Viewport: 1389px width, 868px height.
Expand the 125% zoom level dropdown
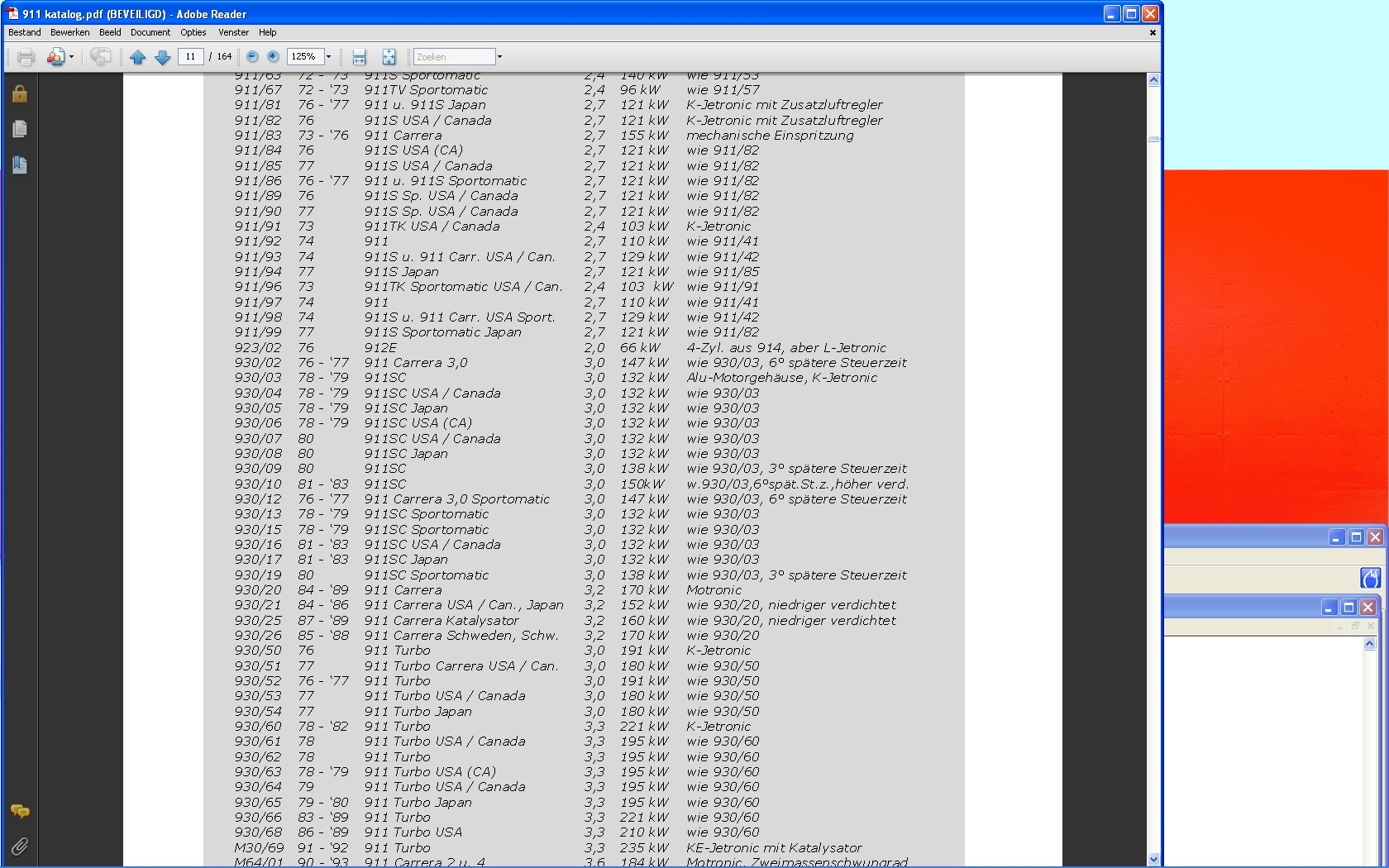tap(328, 57)
